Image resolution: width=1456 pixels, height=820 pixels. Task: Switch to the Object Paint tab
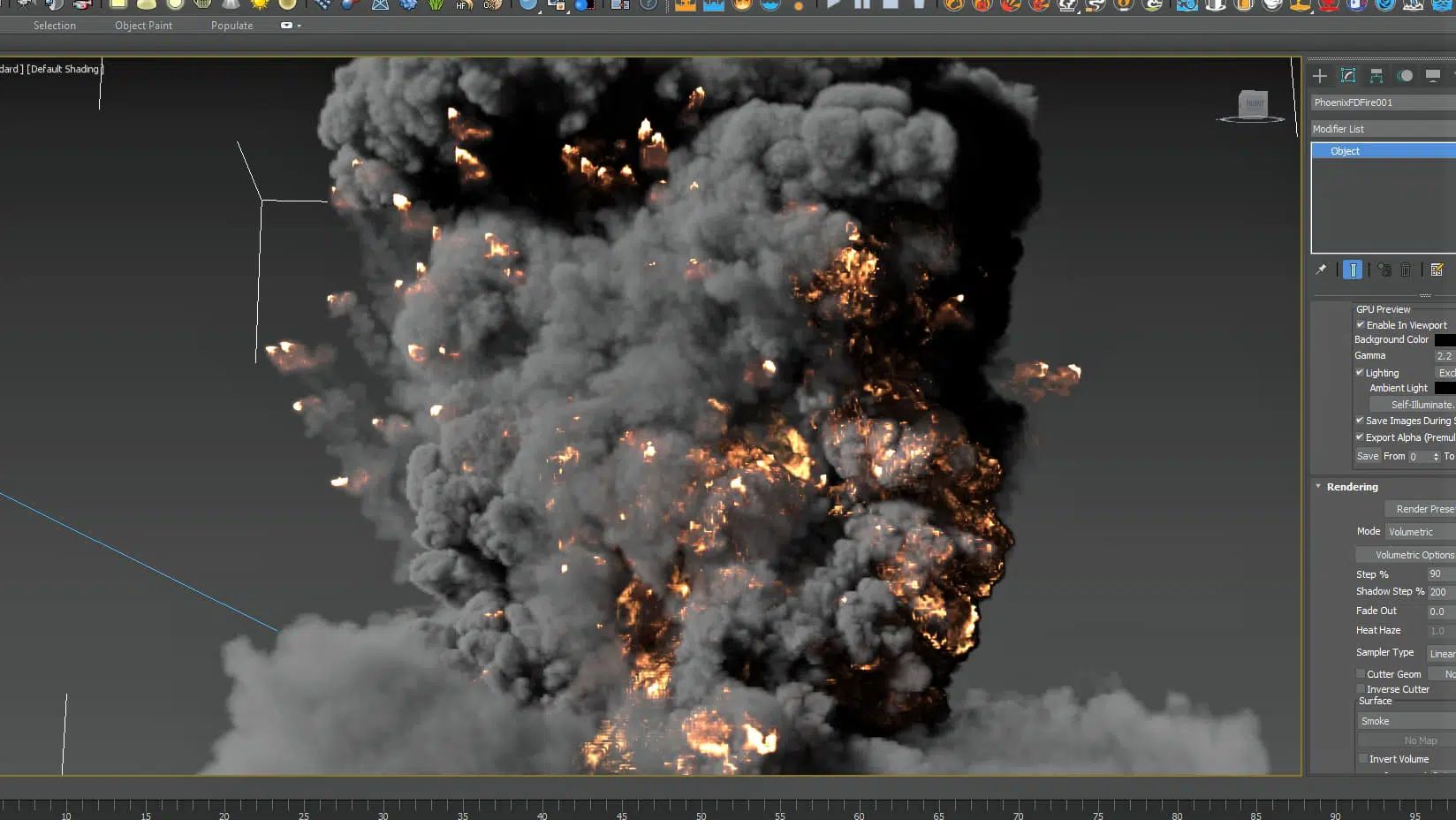pos(142,26)
